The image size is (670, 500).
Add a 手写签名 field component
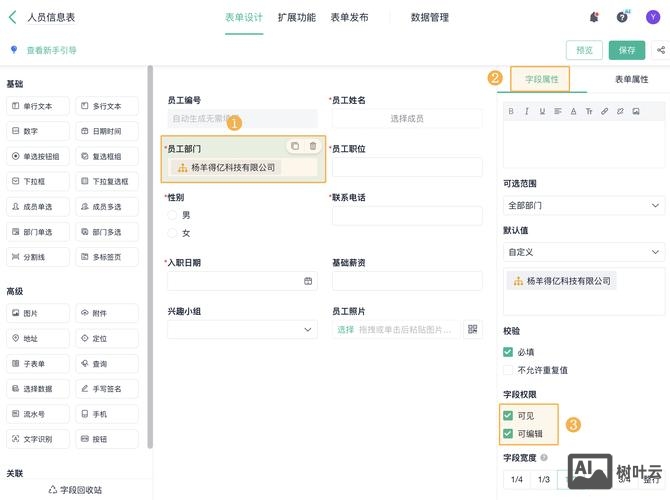coord(107,389)
